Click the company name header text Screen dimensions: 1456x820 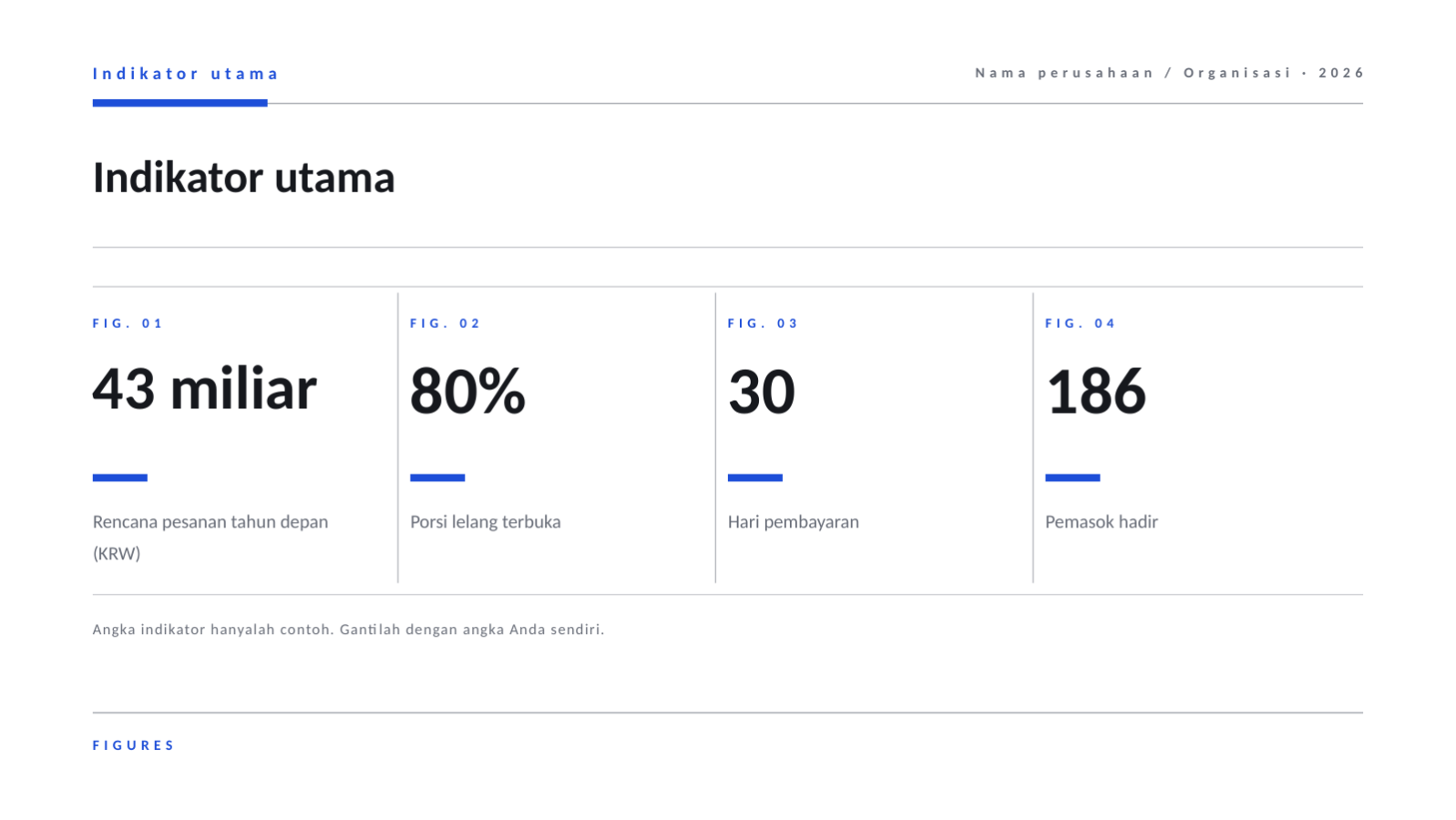1169,73
